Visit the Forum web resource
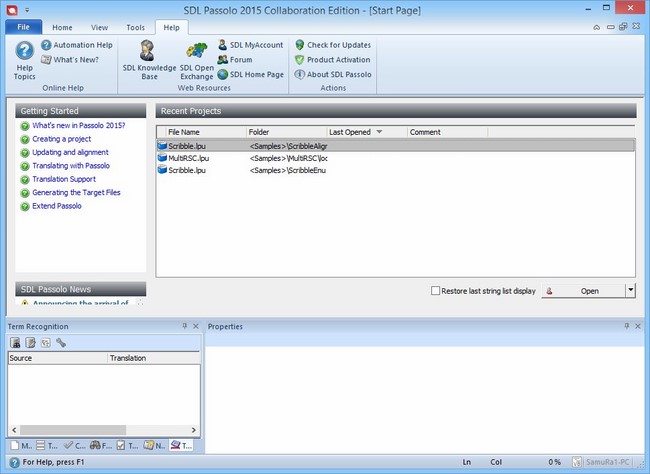Image resolution: width=650 pixels, height=474 pixels. pyautogui.click(x=235, y=60)
